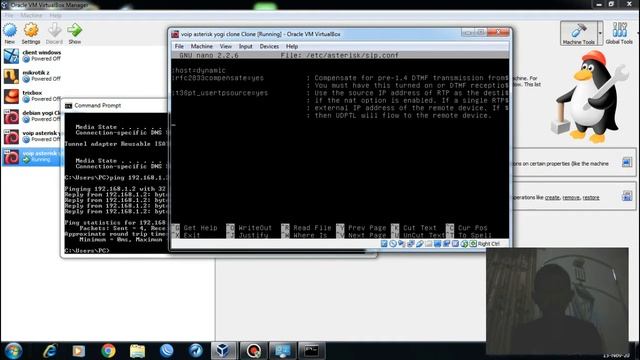Viewport: 640px width, 360px height.
Task: Open View menu in the VM window
Action: coord(225,47)
